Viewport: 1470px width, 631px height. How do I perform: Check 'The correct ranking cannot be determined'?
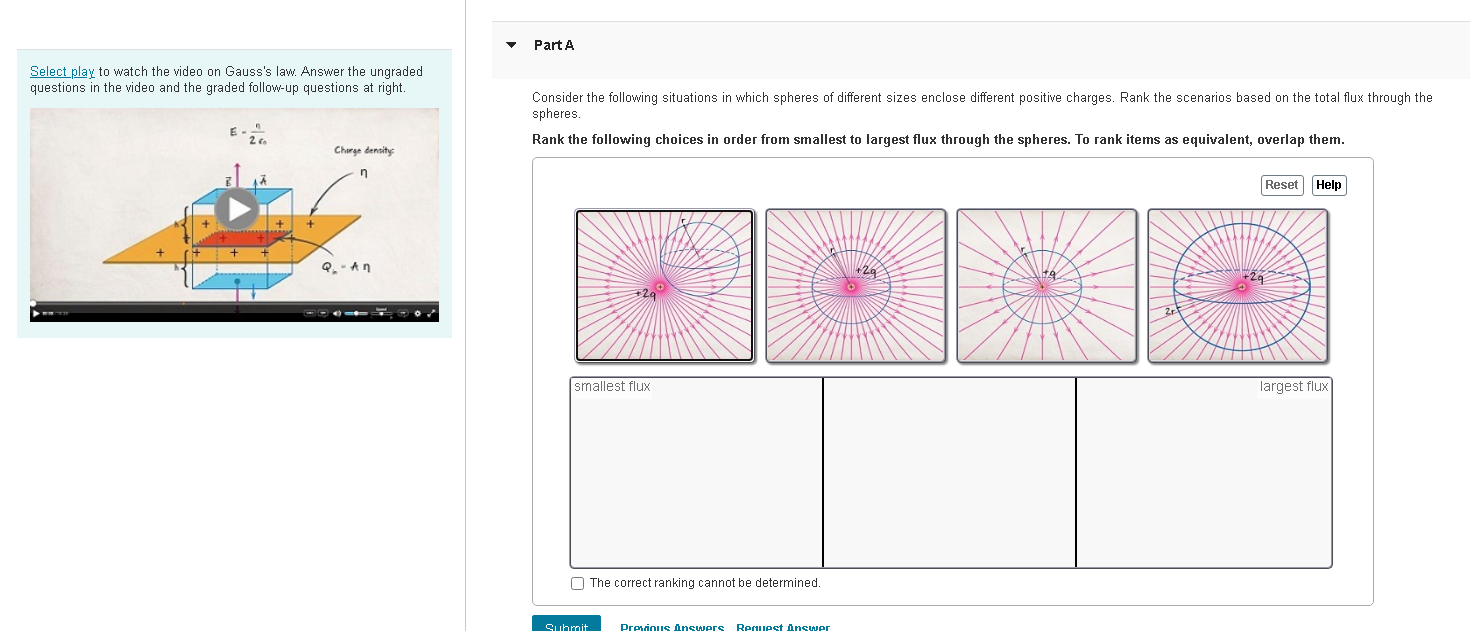[577, 583]
